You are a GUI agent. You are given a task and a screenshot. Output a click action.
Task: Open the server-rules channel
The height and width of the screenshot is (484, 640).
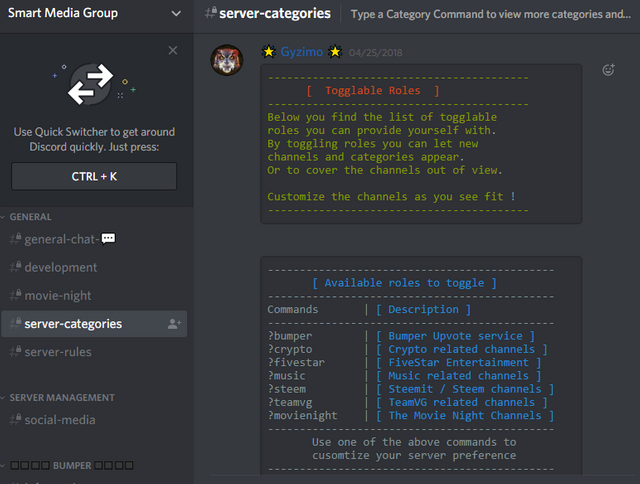(x=58, y=352)
